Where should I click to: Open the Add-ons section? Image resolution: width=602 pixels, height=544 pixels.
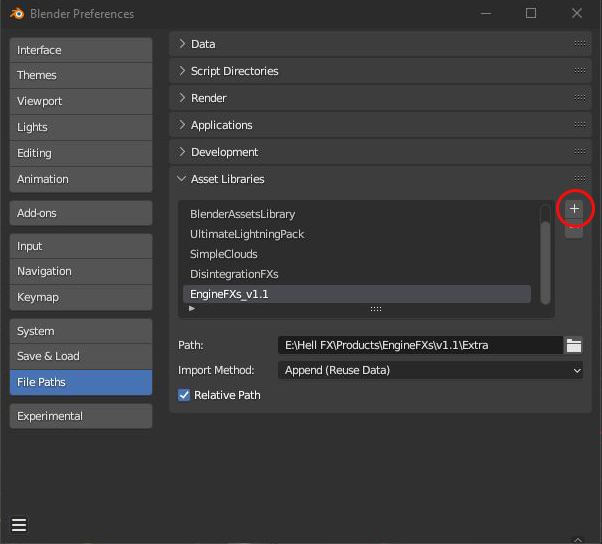tap(81, 213)
